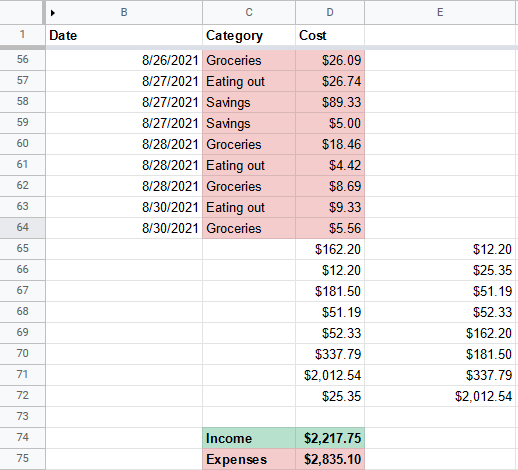Select column D header

click(x=330, y=12)
